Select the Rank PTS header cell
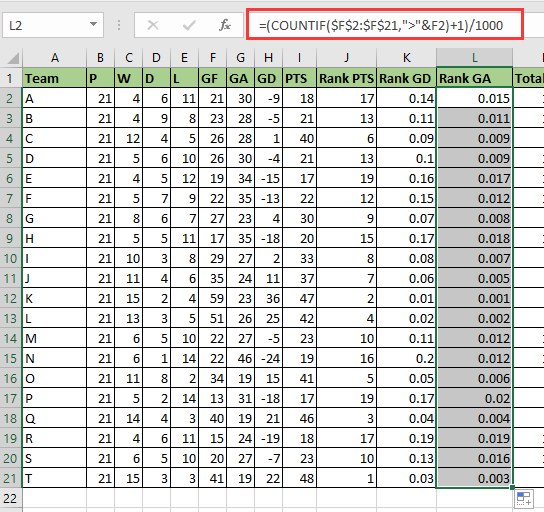Image resolution: width=544 pixels, height=512 pixels. tap(346, 78)
